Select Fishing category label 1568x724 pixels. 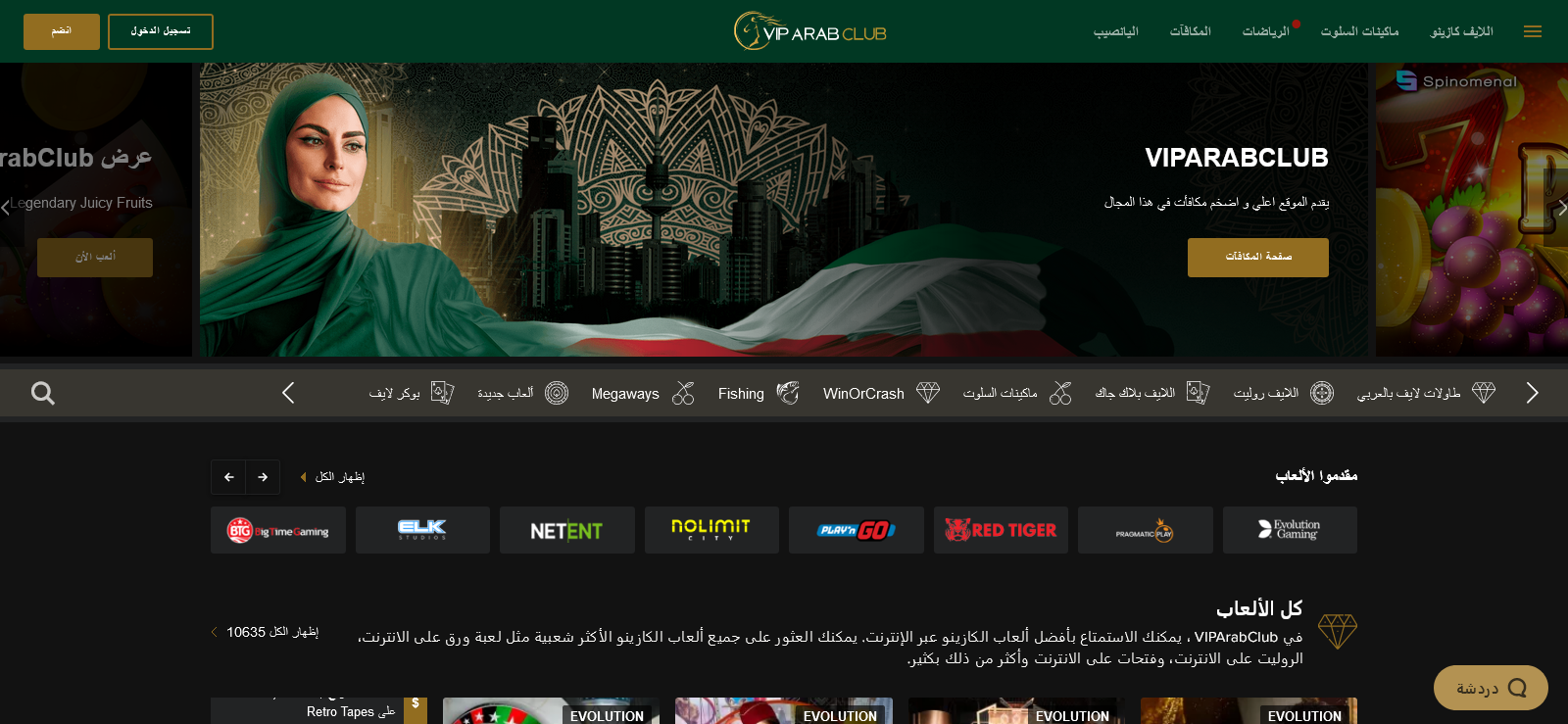coord(741,394)
